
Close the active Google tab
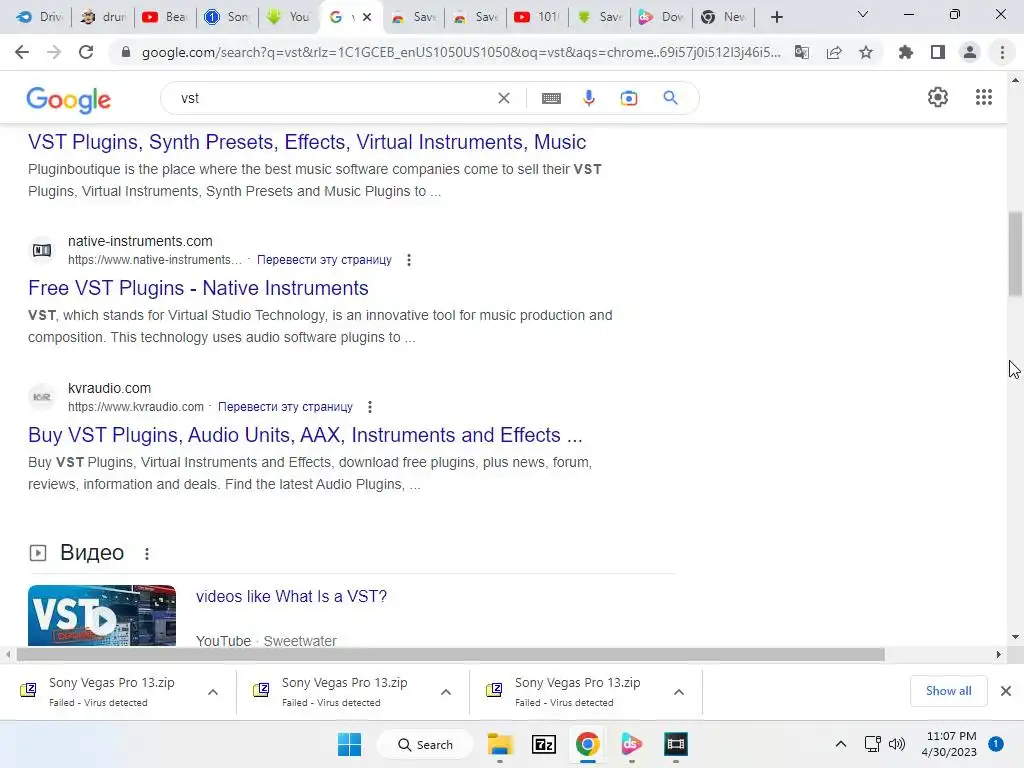click(367, 17)
